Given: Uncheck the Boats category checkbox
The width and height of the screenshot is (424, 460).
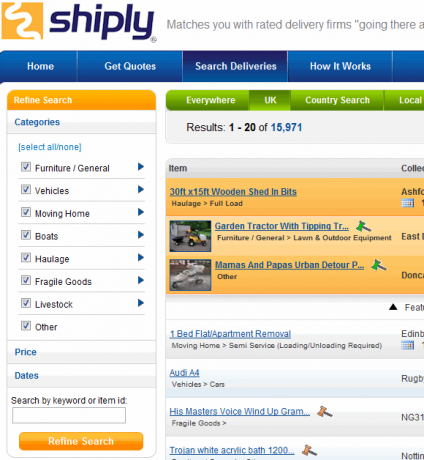Looking at the screenshot, I should point(26,235).
